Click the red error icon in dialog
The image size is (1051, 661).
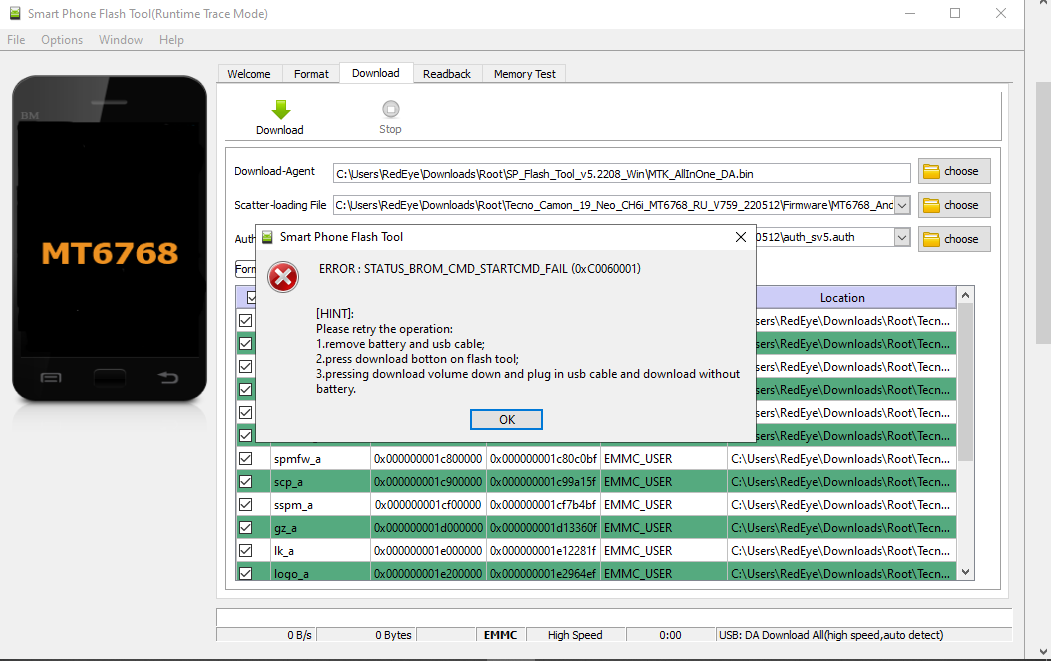coord(283,277)
